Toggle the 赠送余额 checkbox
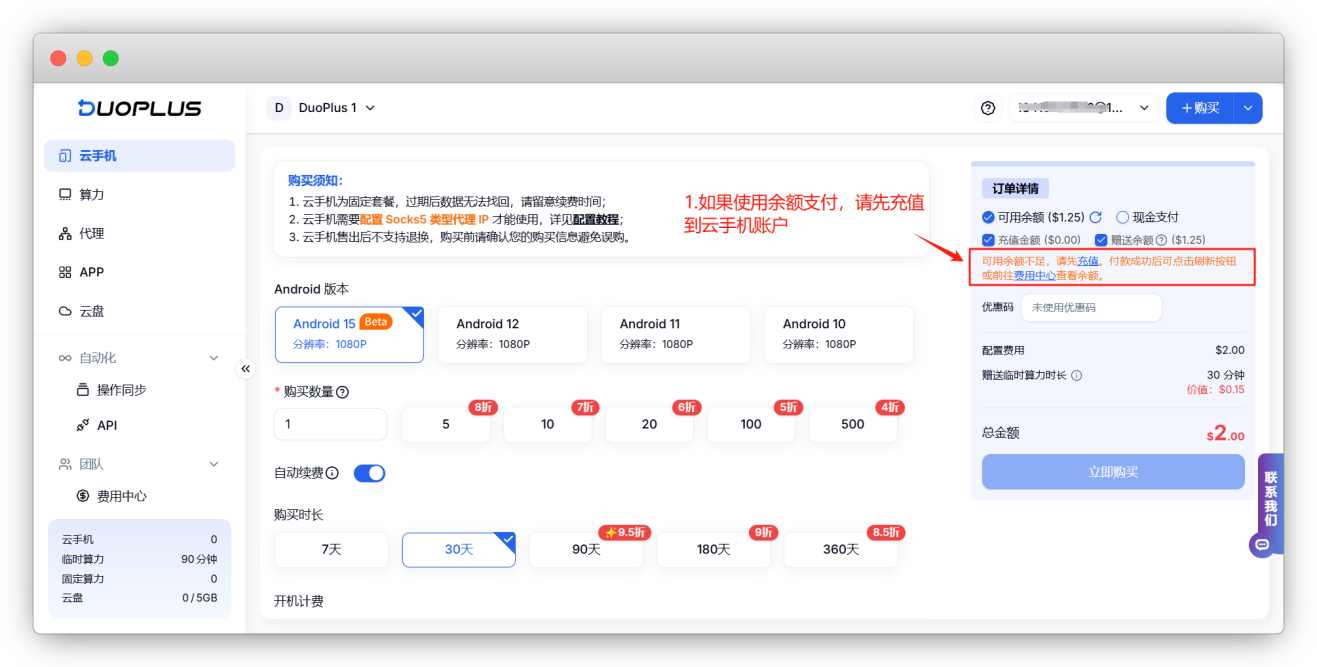This screenshot has height=667, width=1317. click(x=1101, y=240)
